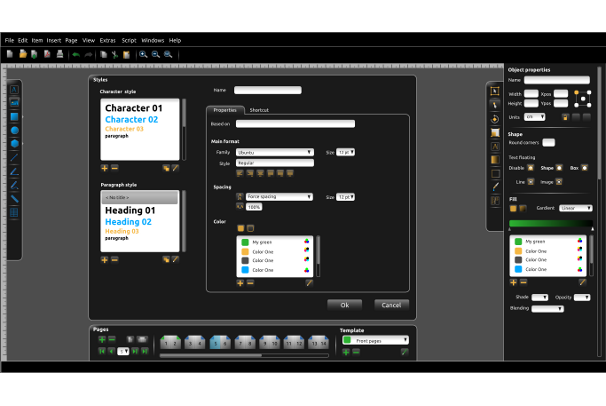Click the Open folder icon in toolbar
This screenshot has width=606, height=406.
(22, 53)
